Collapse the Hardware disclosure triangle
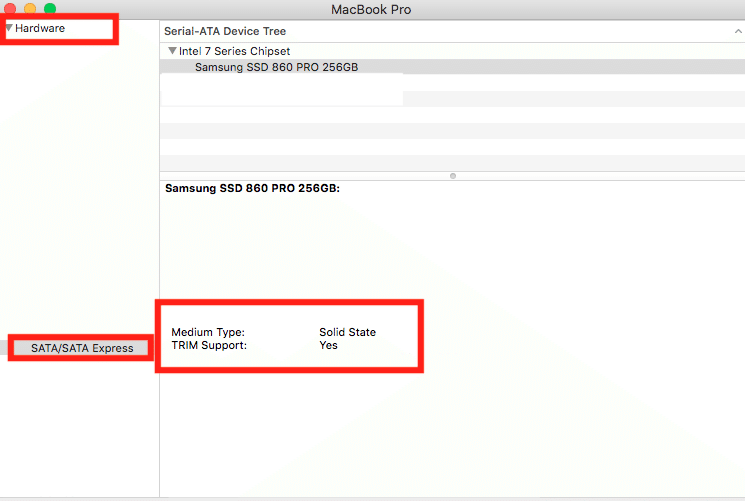 9,28
